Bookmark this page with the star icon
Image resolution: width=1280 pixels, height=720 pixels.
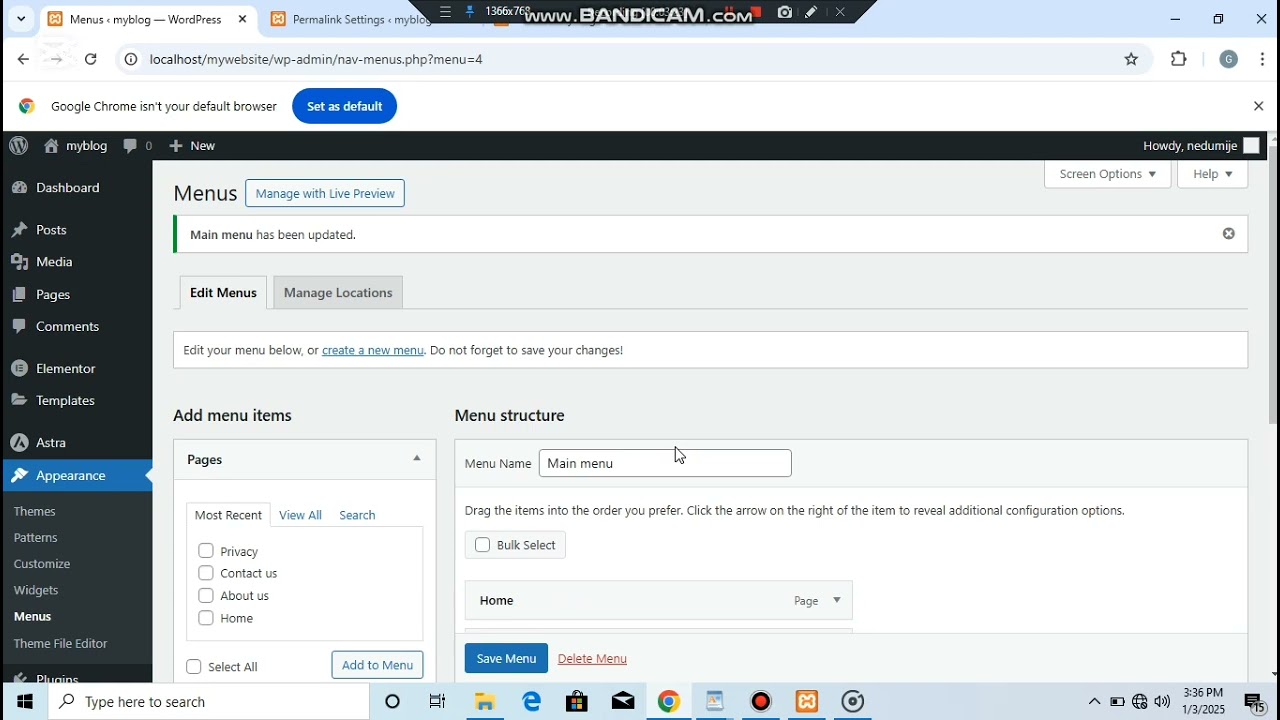[x=1131, y=60]
